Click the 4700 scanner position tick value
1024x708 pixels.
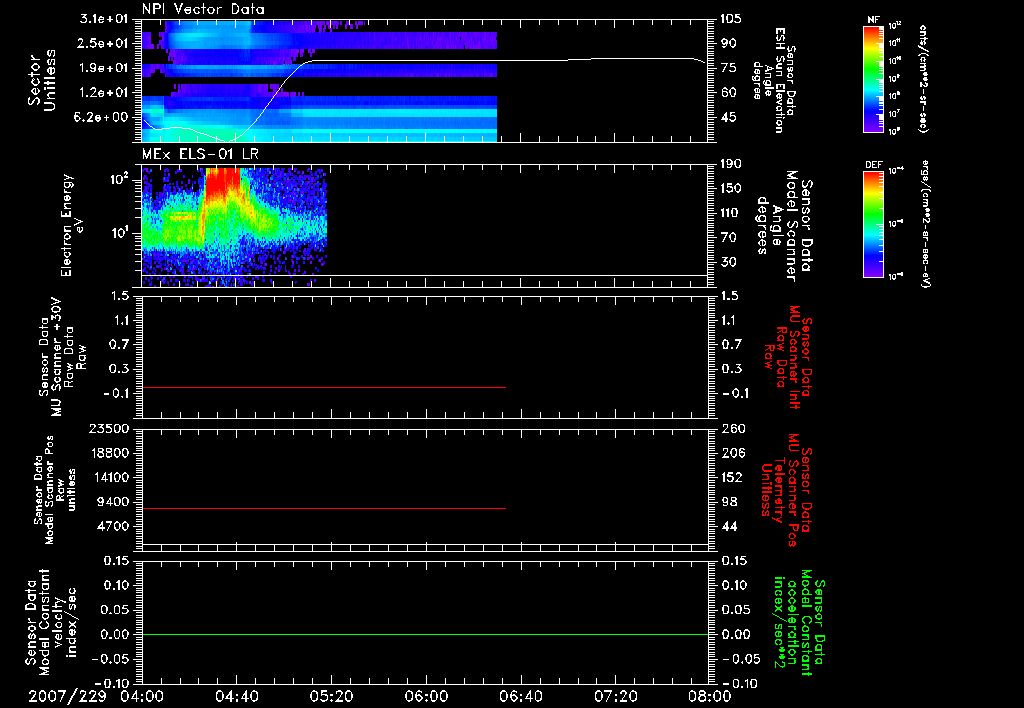pyautogui.click(x=113, y=526)
